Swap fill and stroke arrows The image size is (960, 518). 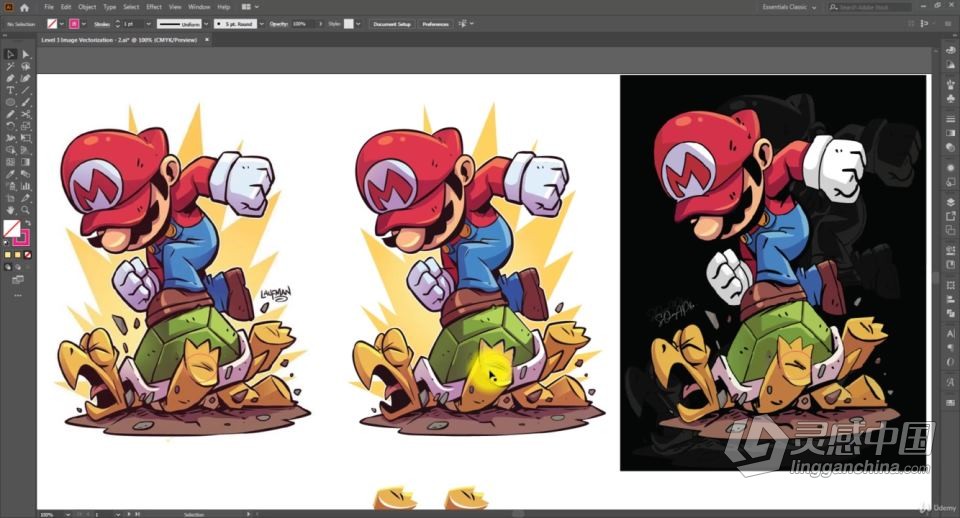tap(28, 223)
